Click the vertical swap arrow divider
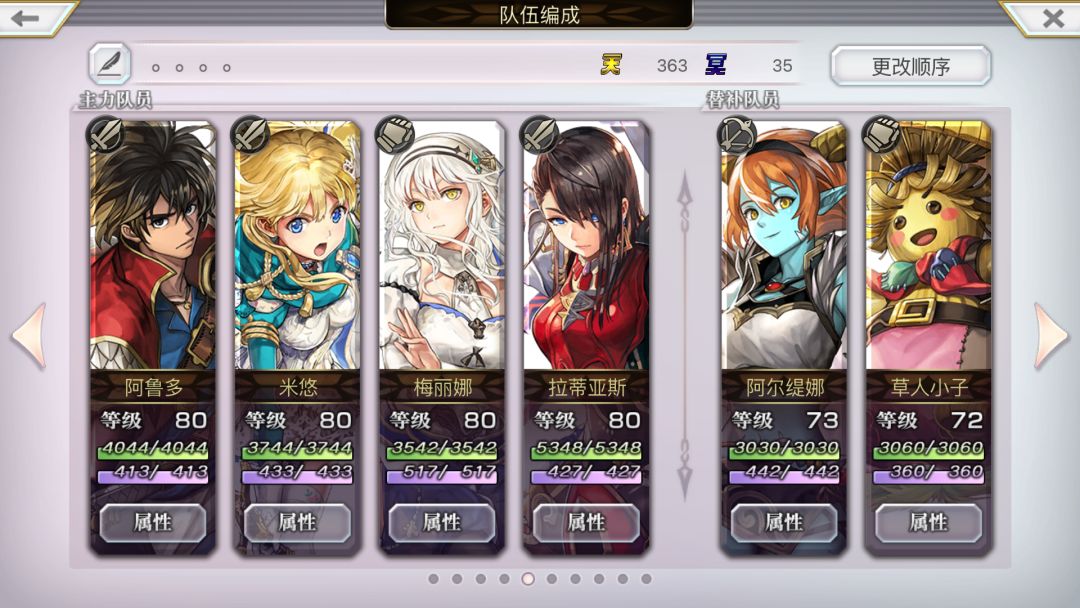Image resolution: width=1080 pixels, height=608 pixels. tap(685, 335)
